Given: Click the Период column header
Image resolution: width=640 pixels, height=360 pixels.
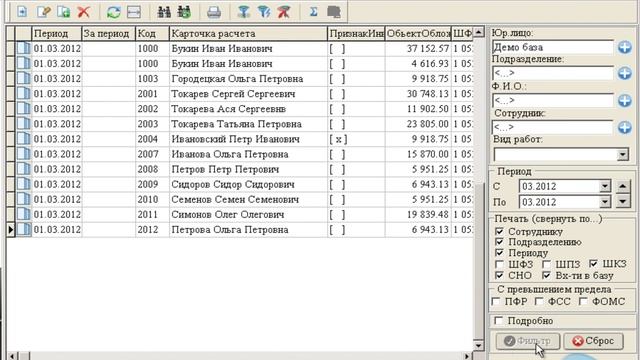Looking at the screenshot, I should pyautogui.click(x=57, y=33).
